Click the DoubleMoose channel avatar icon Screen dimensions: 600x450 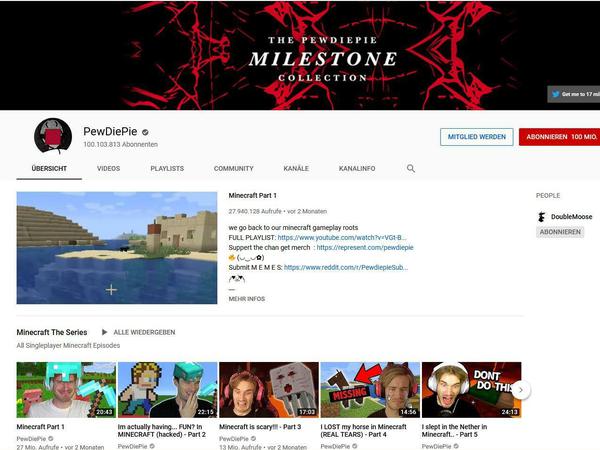click(x=541, y=217)
